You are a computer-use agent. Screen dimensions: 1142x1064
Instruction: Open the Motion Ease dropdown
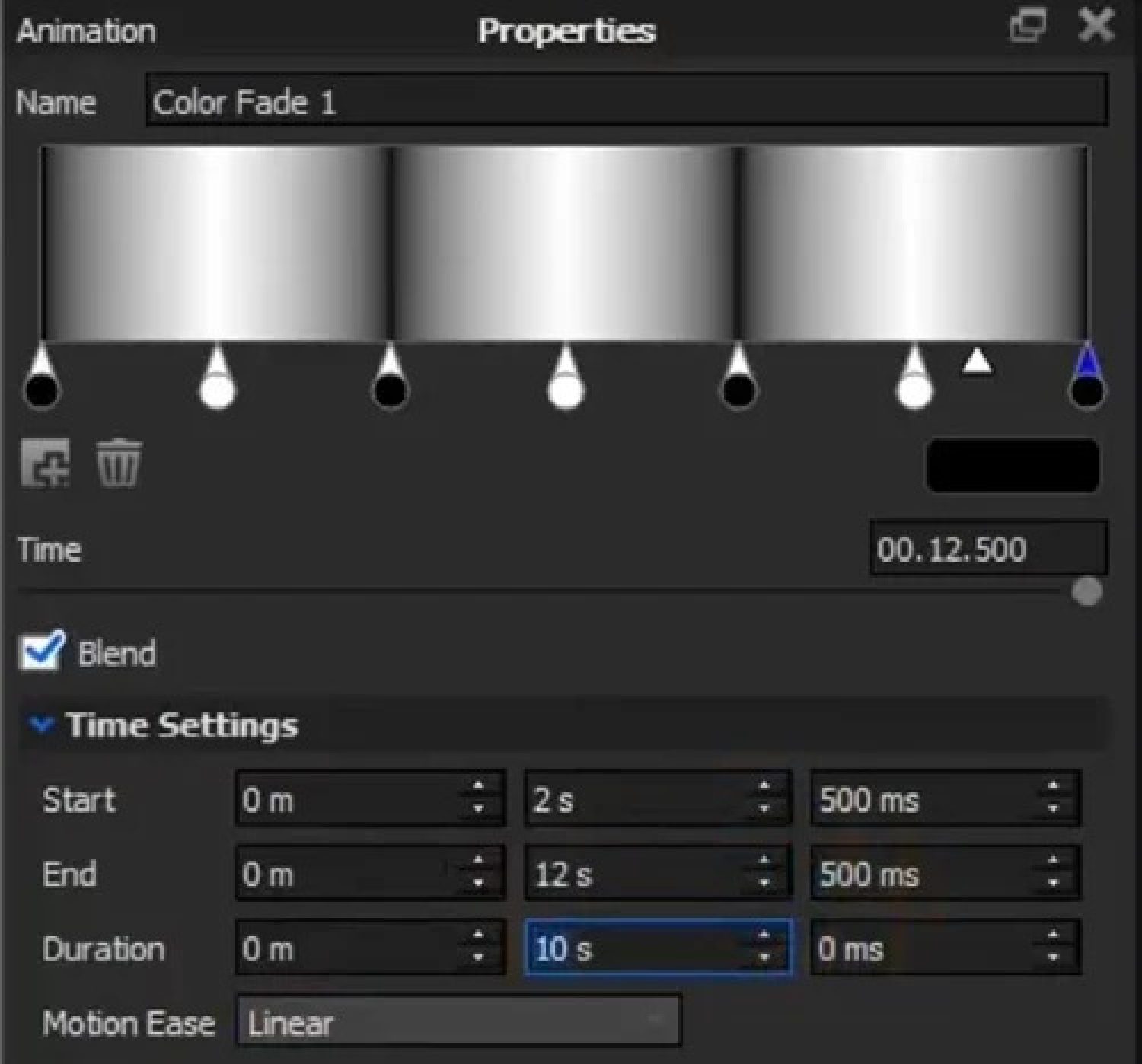coord(458,1023)
